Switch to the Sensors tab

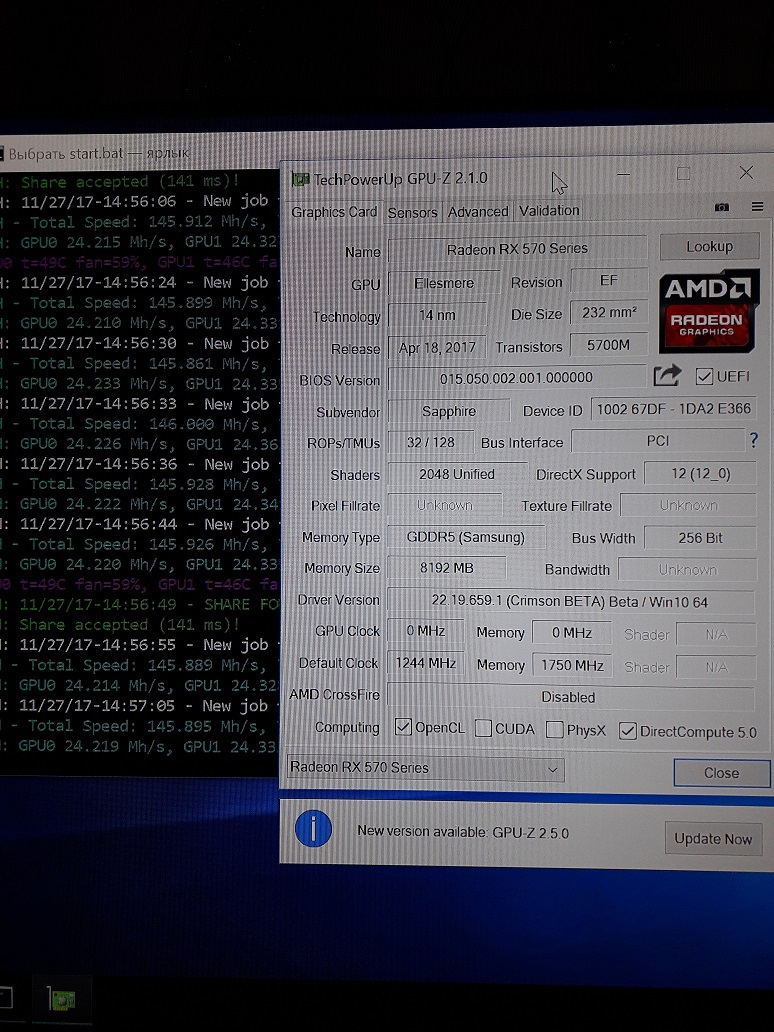413,213
